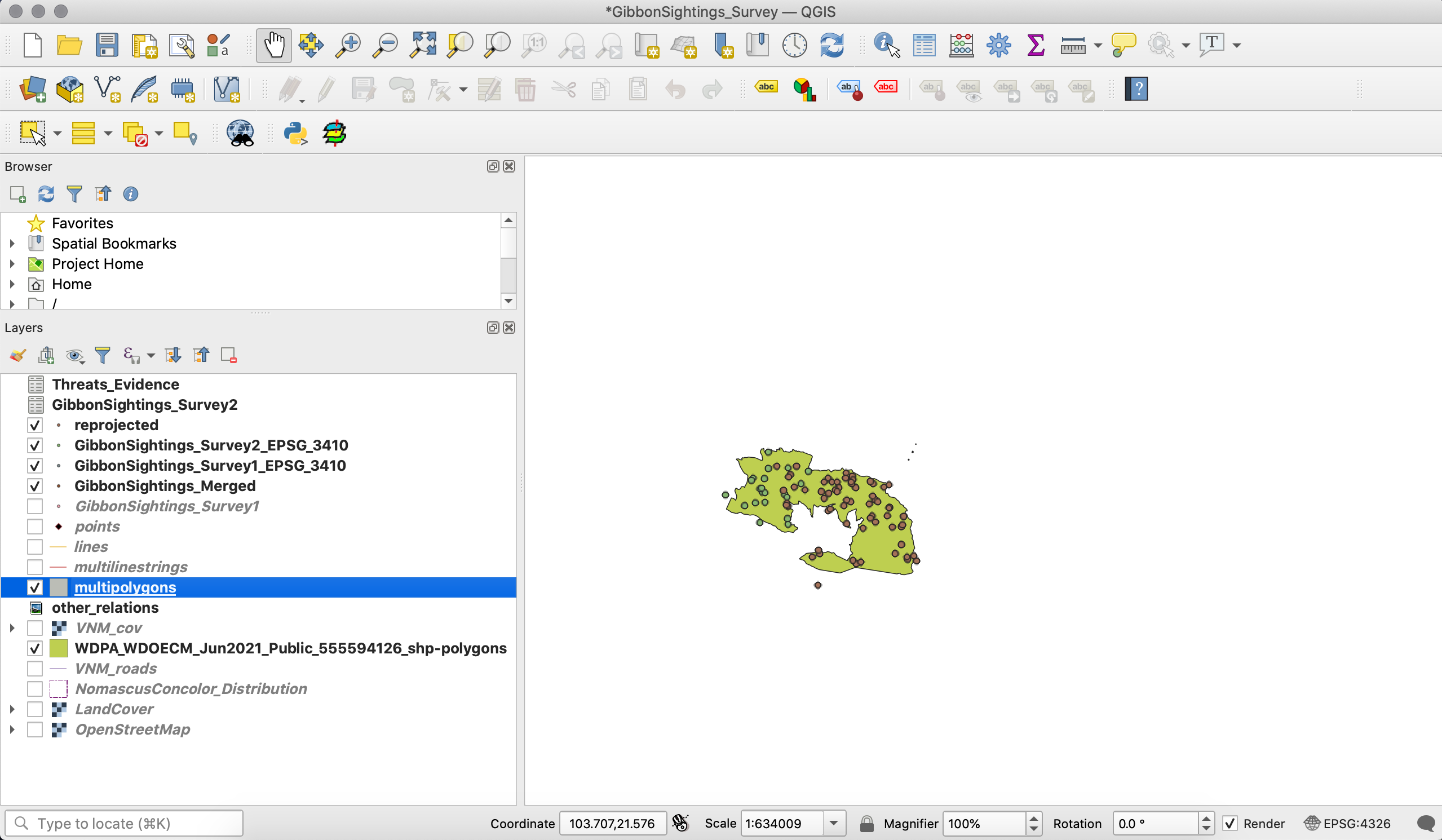Hide the reprojected layer
This screenshot has width=1442, height=840.
tap(35, 425)
